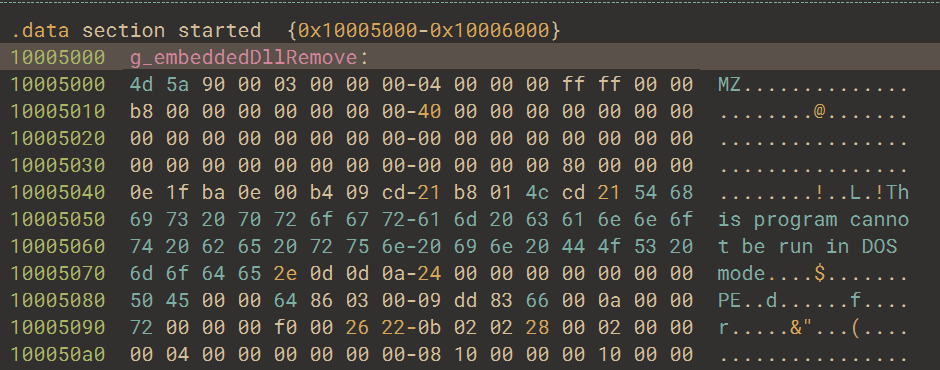Select the 4d byte starting the MZ header

point(141,85)
